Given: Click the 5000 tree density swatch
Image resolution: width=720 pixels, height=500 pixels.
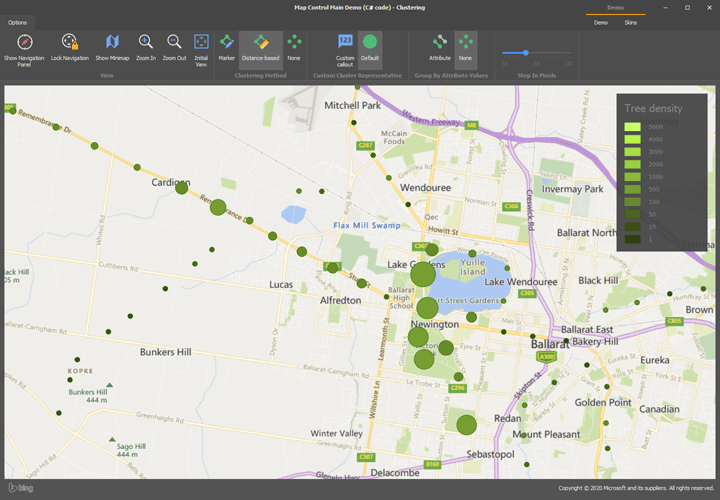Looking at the screenshot, I should coord(632,127).
